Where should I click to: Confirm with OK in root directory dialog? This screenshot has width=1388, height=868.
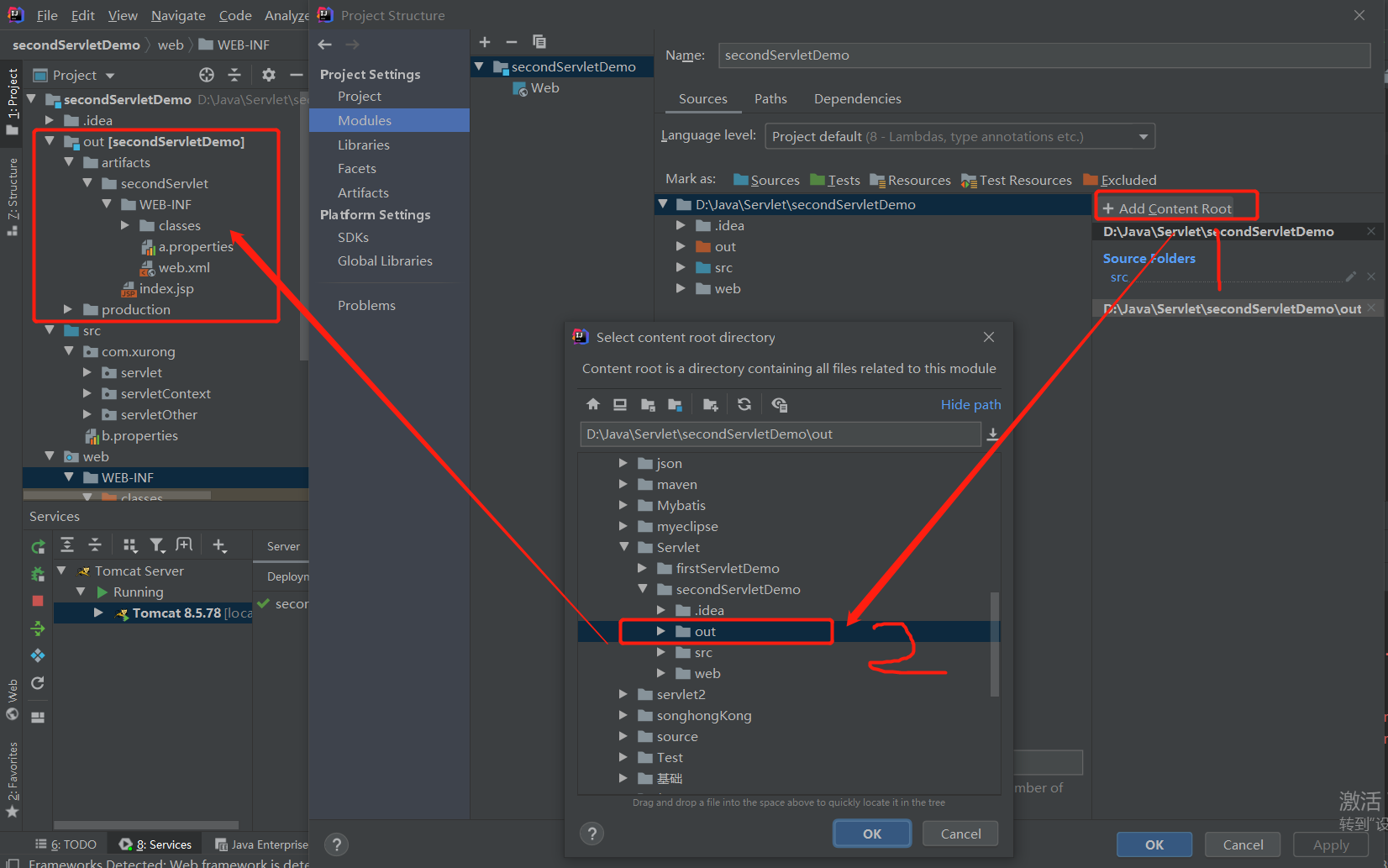(x=872, y=834)
